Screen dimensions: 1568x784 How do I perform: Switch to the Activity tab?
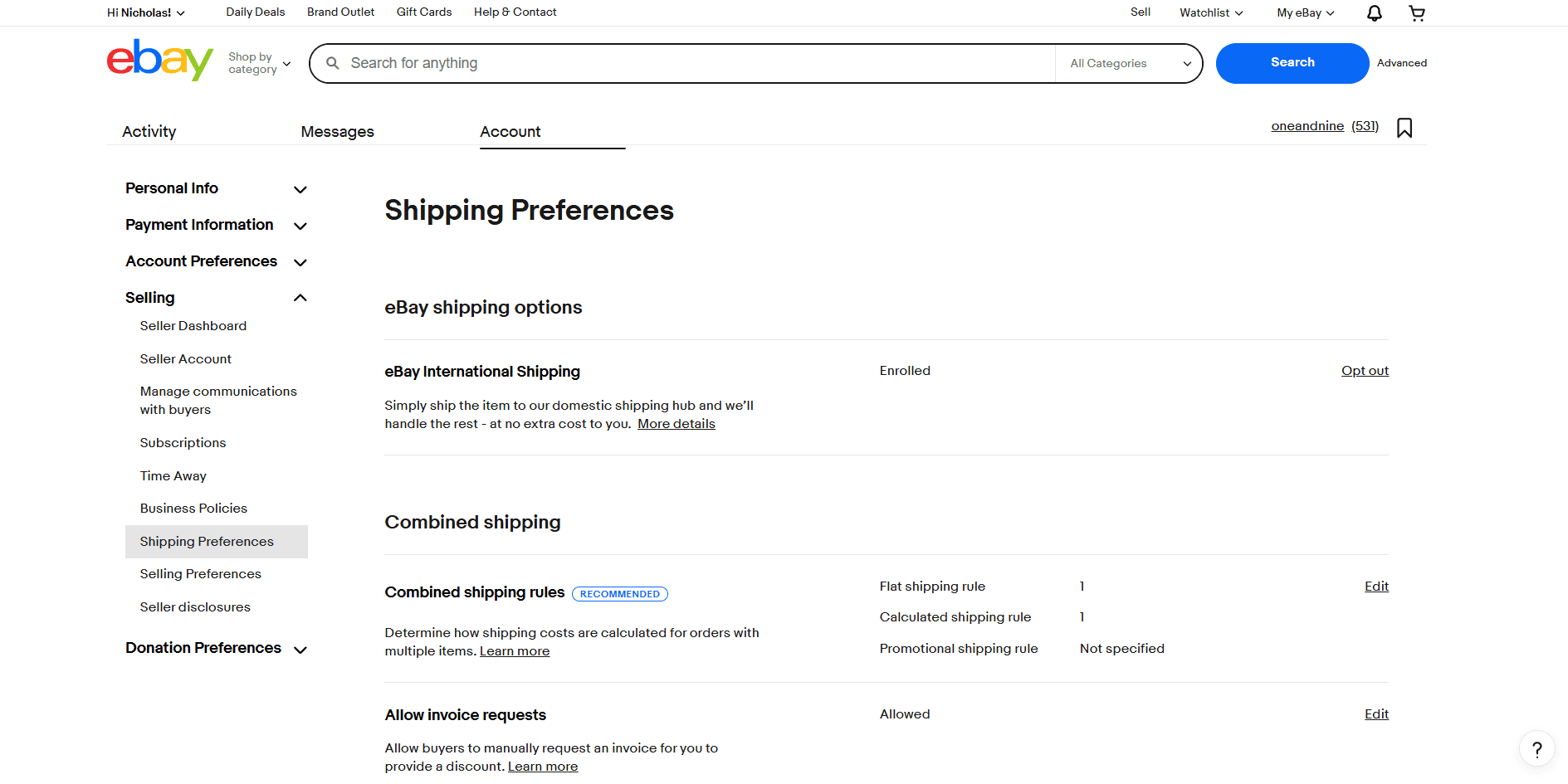(x=149, y=131)
